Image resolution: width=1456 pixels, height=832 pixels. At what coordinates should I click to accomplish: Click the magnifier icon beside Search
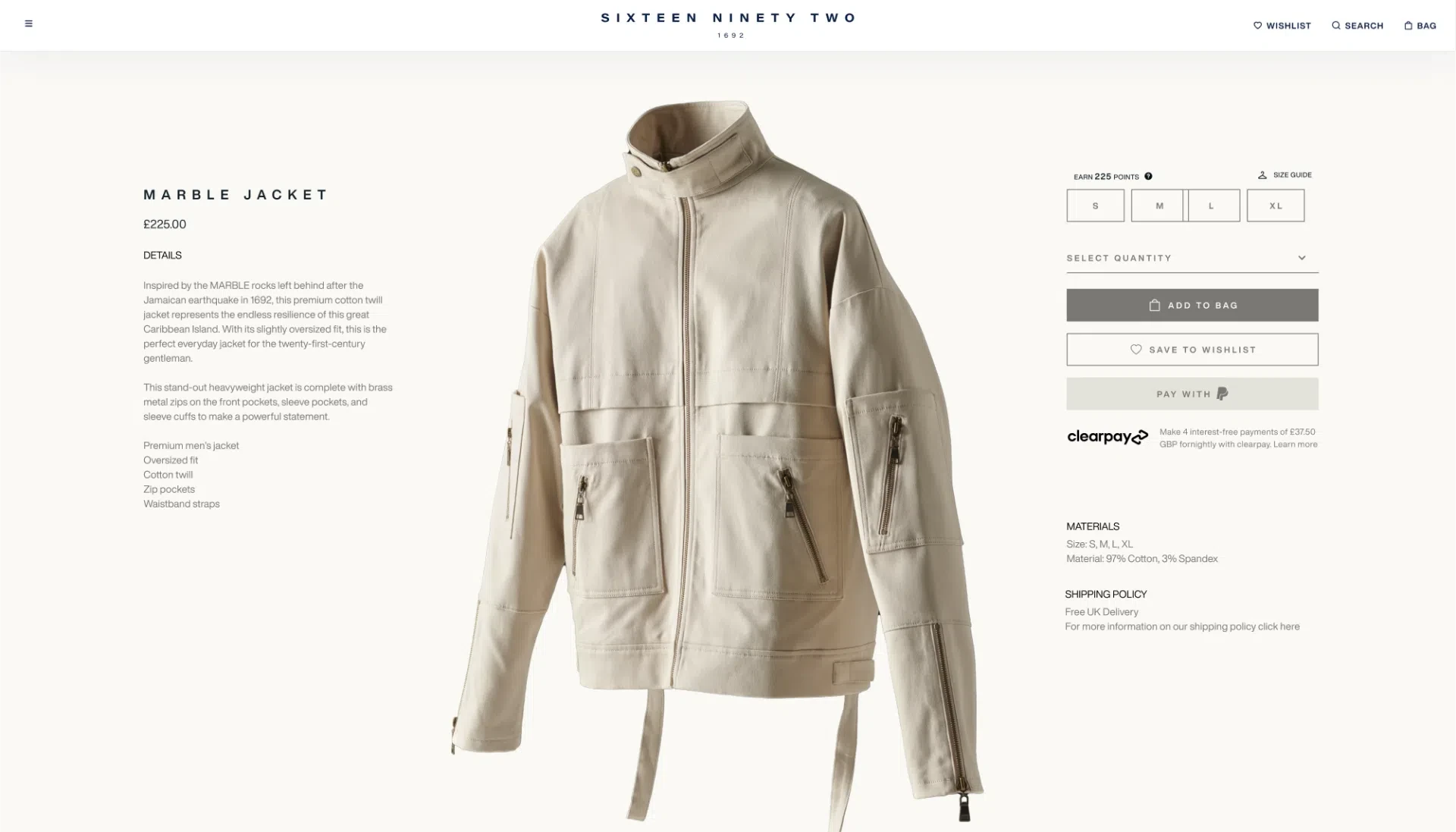pyautogui.click(x=1336, y=26)
